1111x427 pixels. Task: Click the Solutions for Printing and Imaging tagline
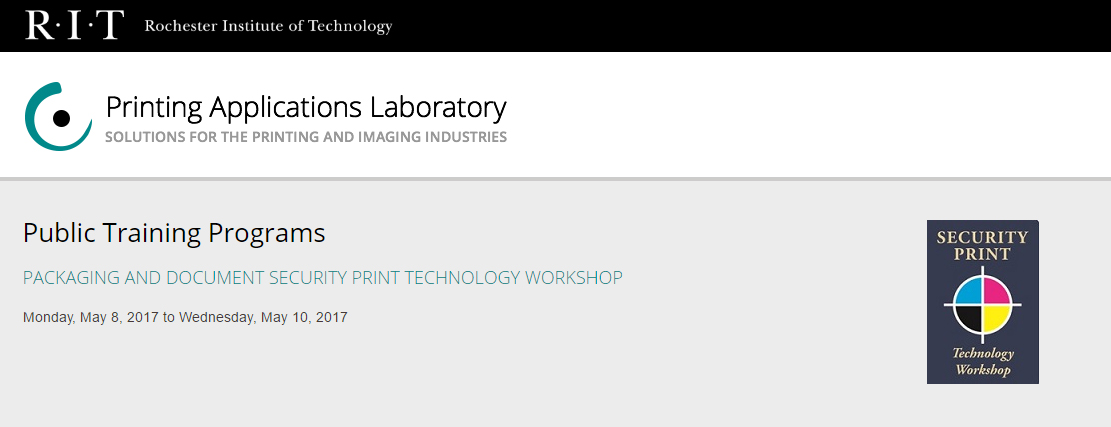(306, 137)
